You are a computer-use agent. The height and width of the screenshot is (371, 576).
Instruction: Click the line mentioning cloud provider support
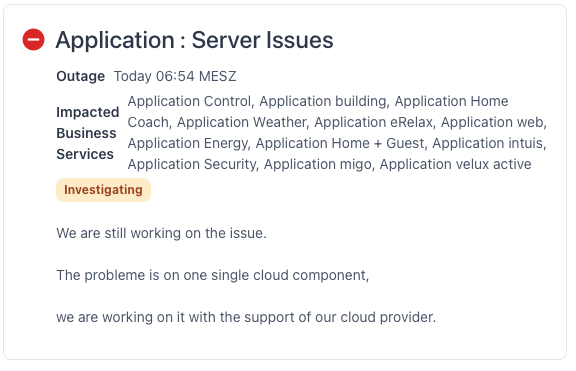[x=246, y=317]
